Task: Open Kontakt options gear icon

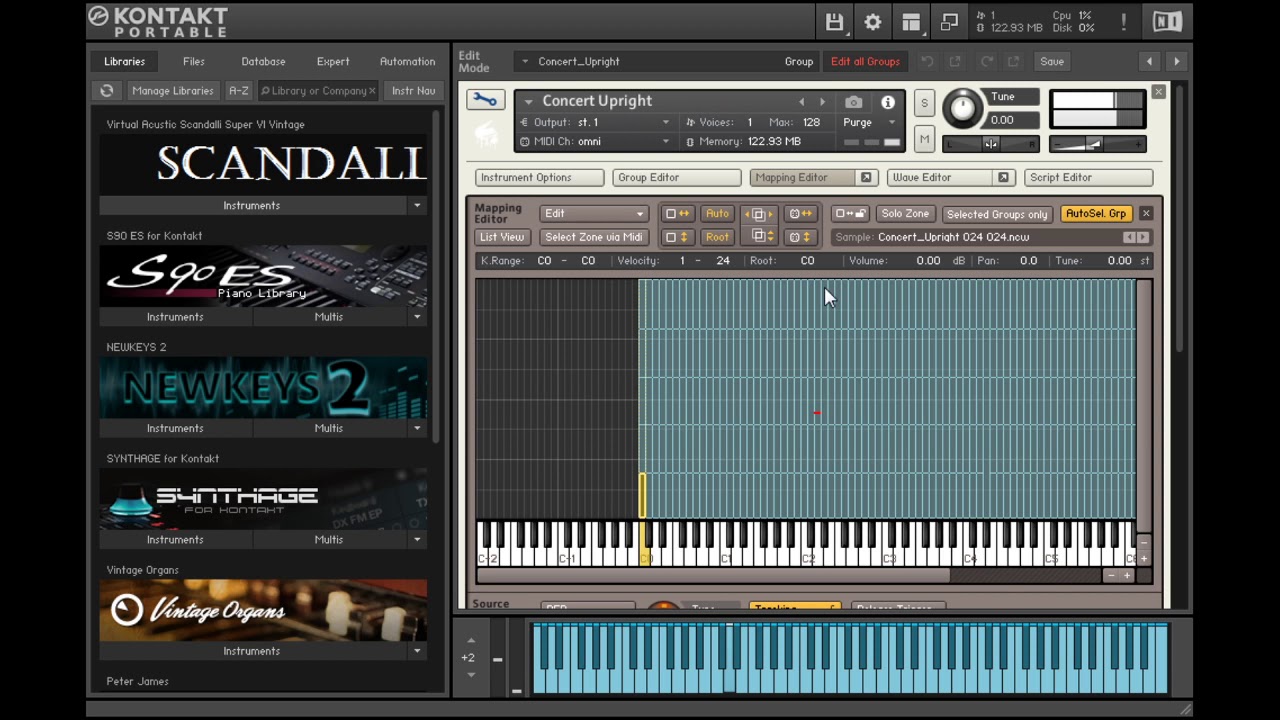Action: pos(872,22)
